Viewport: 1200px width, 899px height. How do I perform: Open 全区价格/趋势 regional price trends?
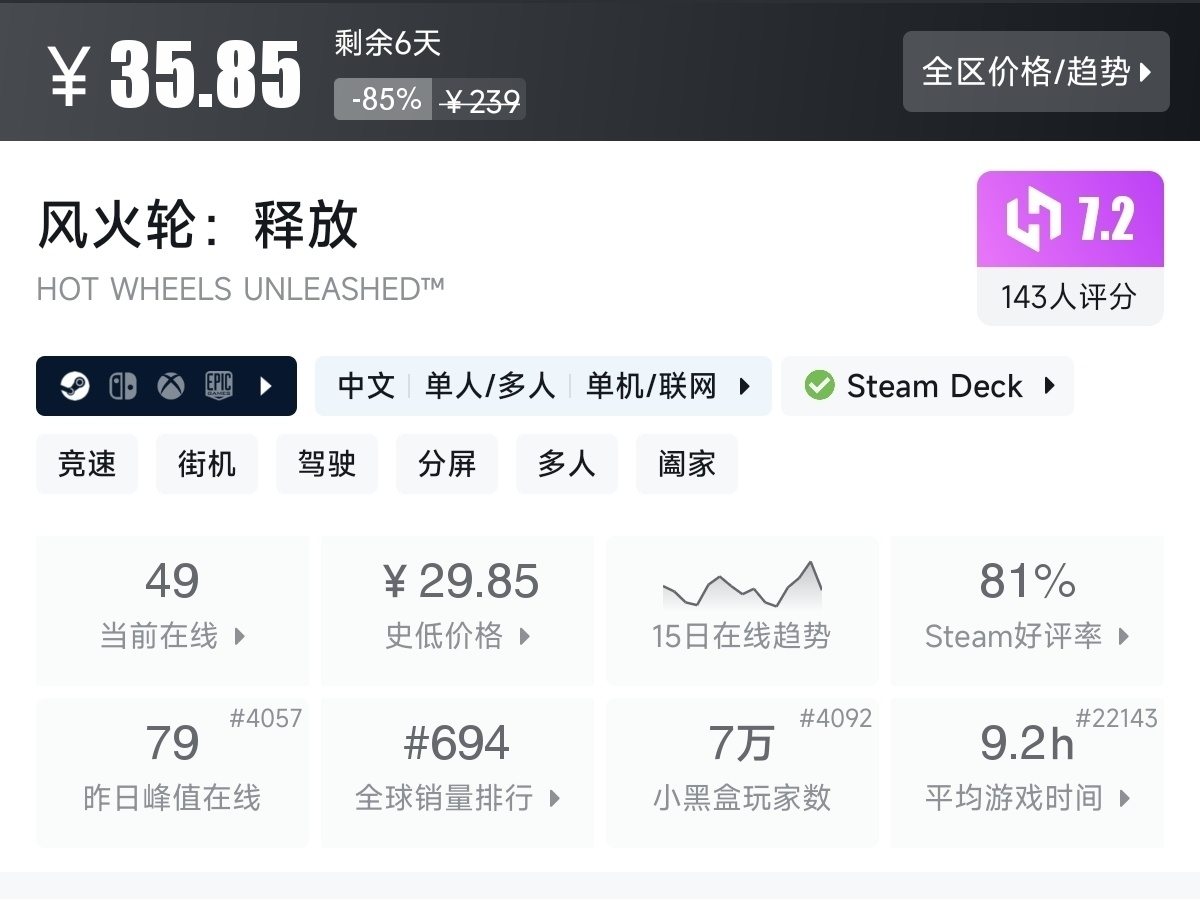[1036, 72]
